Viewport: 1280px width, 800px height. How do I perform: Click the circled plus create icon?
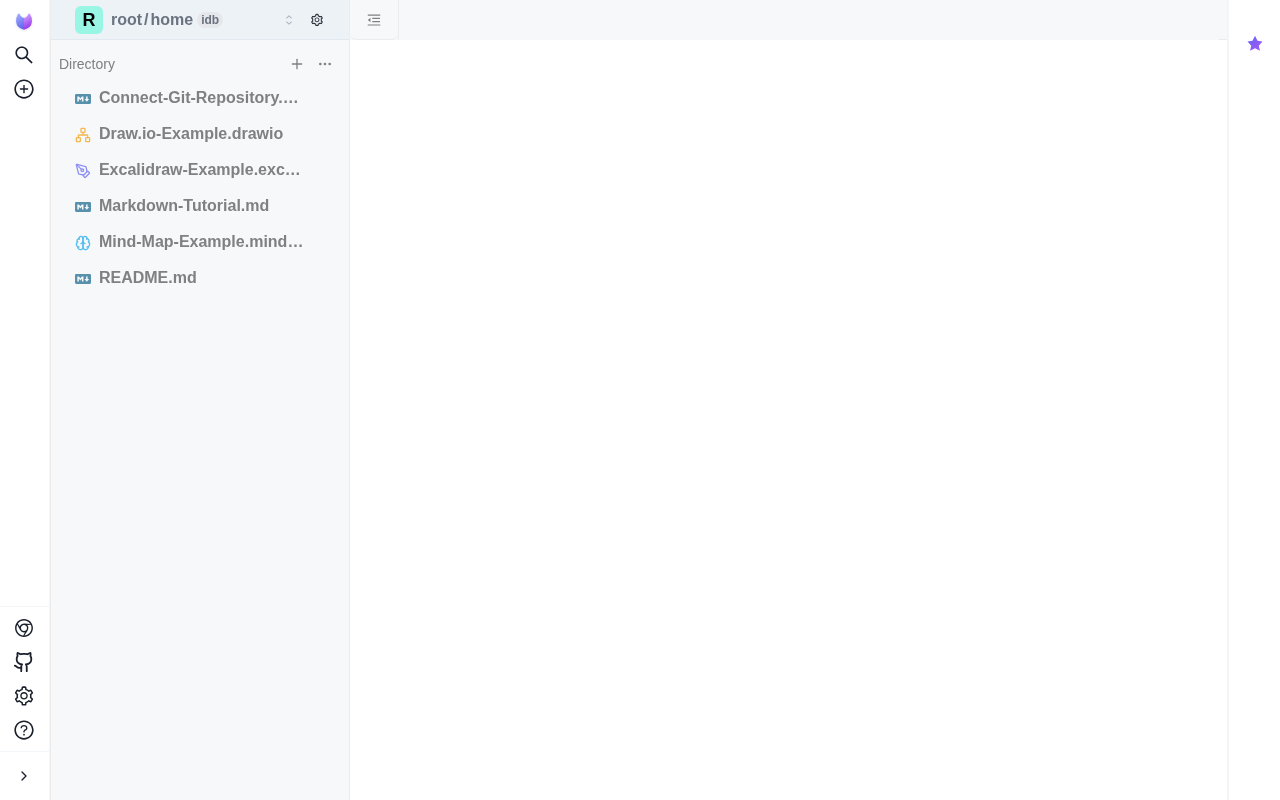[24, 89]
